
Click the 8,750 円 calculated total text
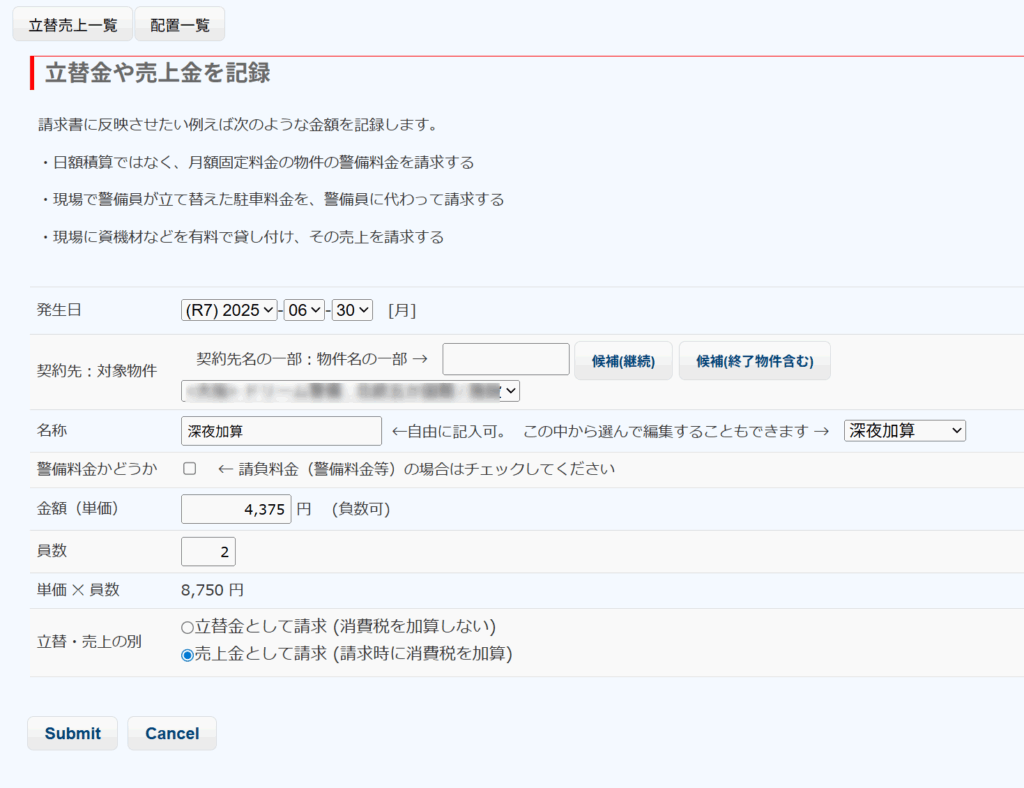point(212,591)
